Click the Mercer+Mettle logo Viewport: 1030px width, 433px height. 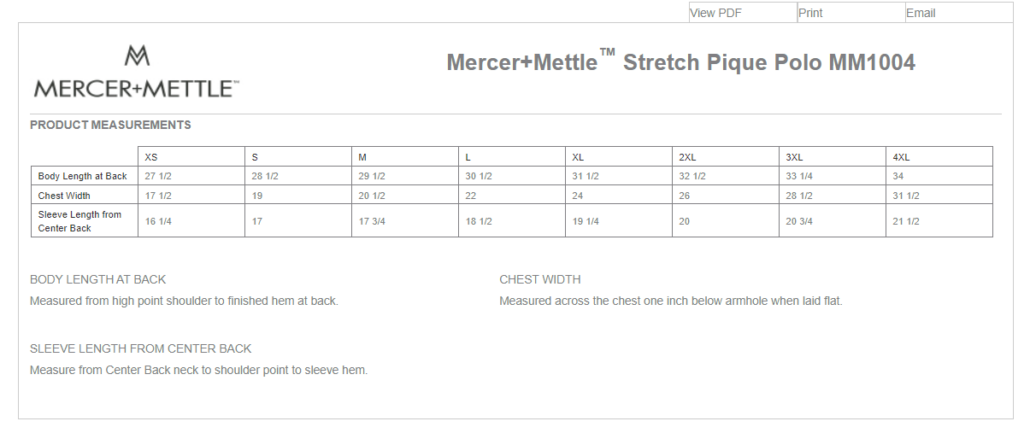137,72
